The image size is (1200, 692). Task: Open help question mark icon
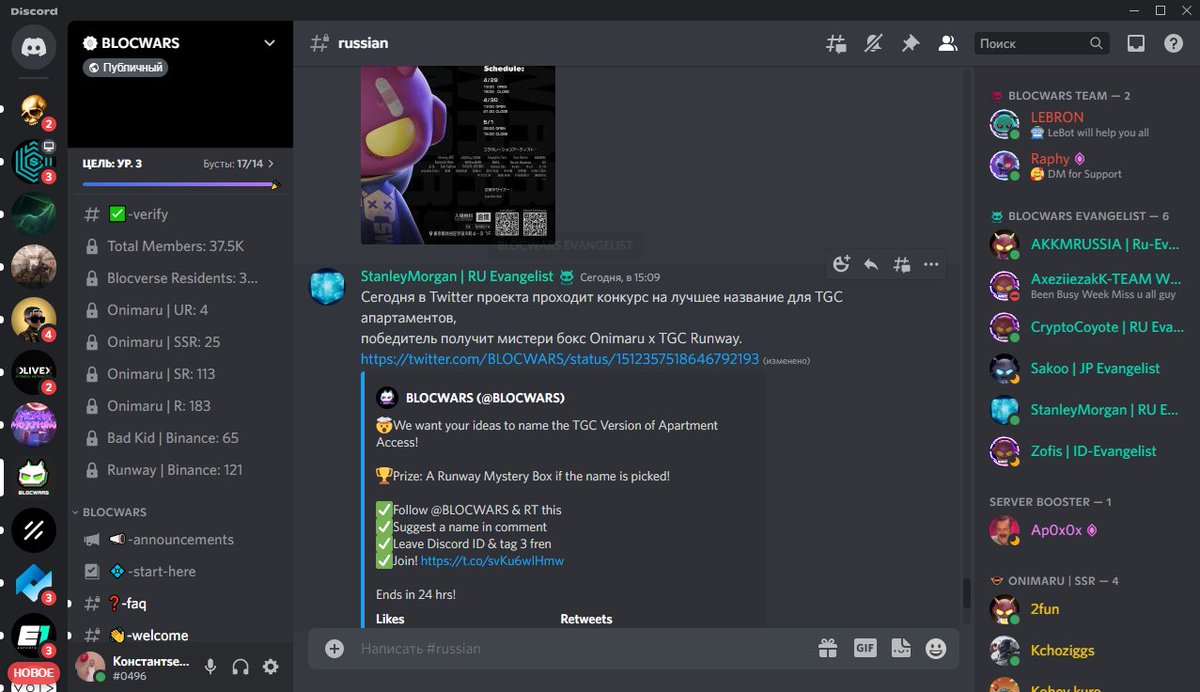pos(1173,43)
